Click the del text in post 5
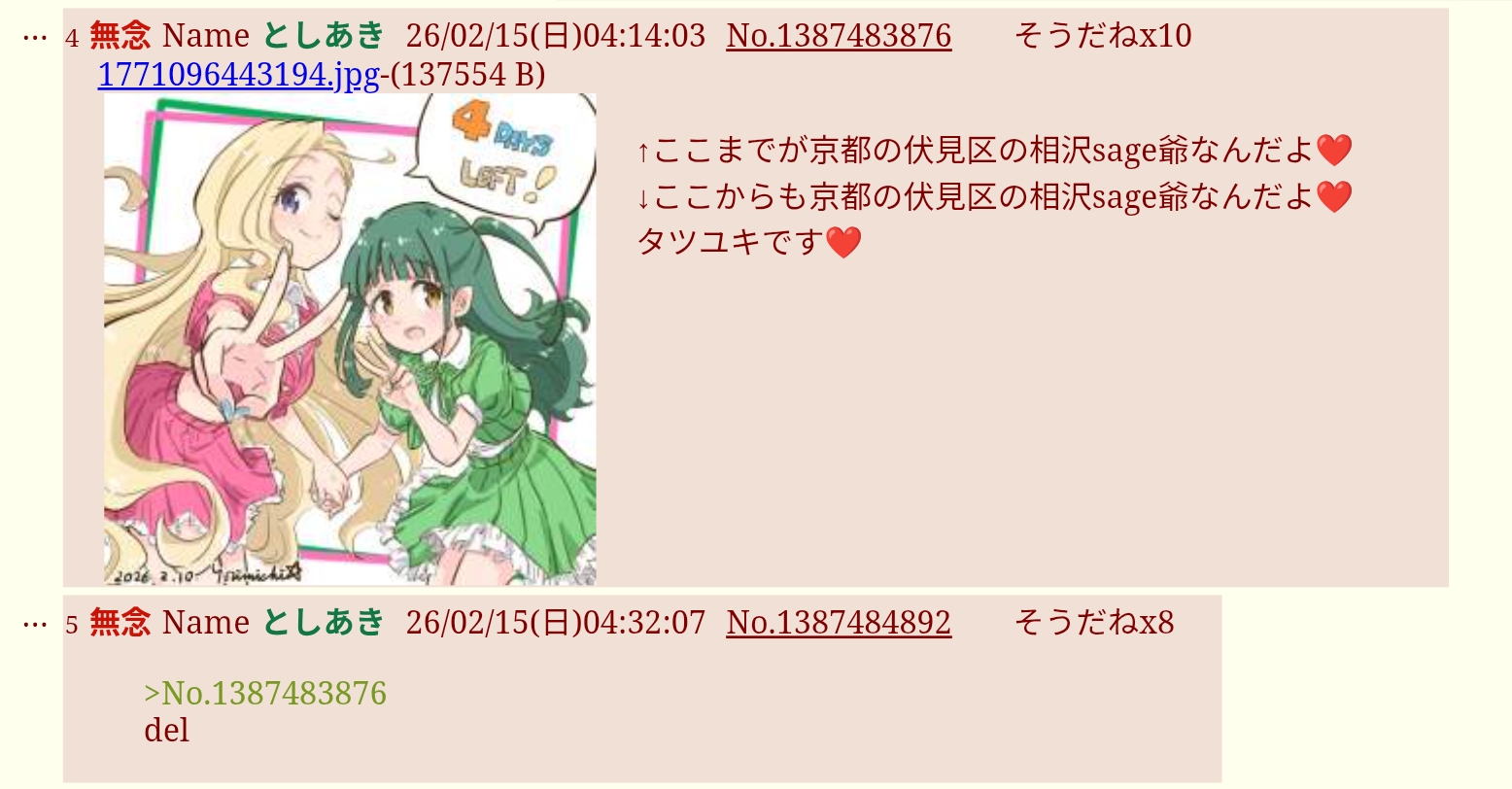1512x789 pixels. 166,730
